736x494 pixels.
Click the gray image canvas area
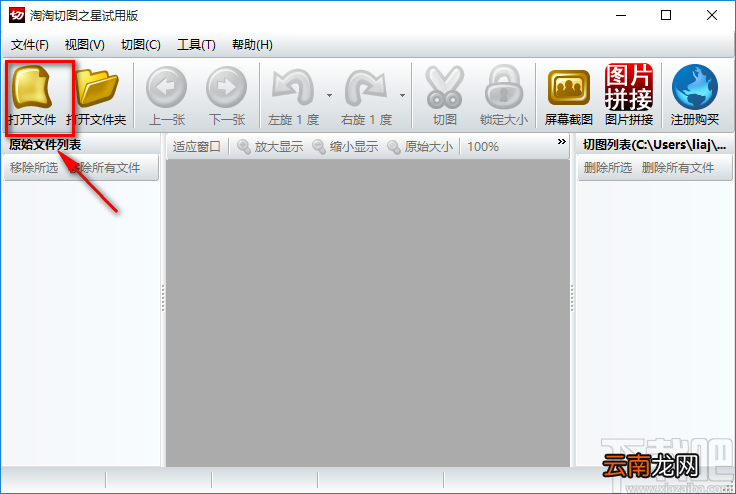tap(368, 313)
